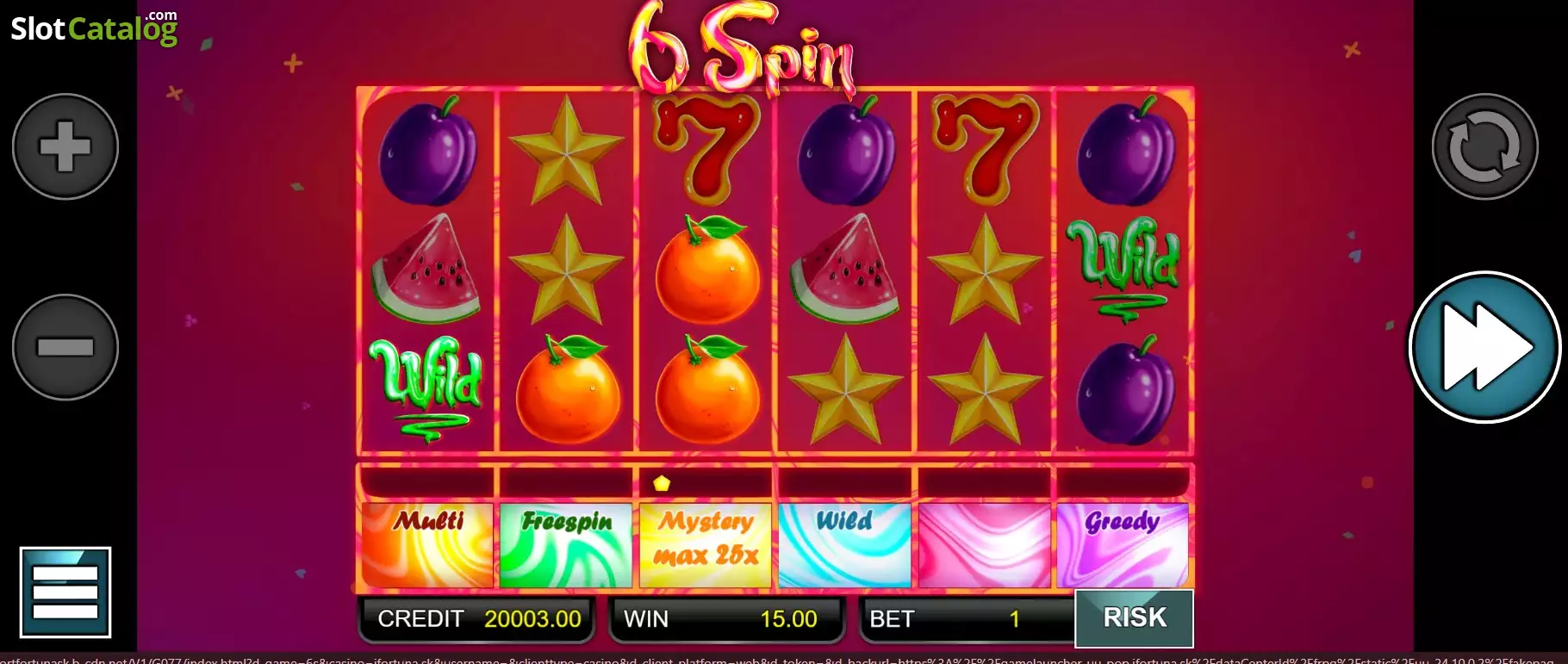The height and width of the screenshot is (664, 1568).
Task: Select the Multi feature tile
Action: [x=427, y=545]
